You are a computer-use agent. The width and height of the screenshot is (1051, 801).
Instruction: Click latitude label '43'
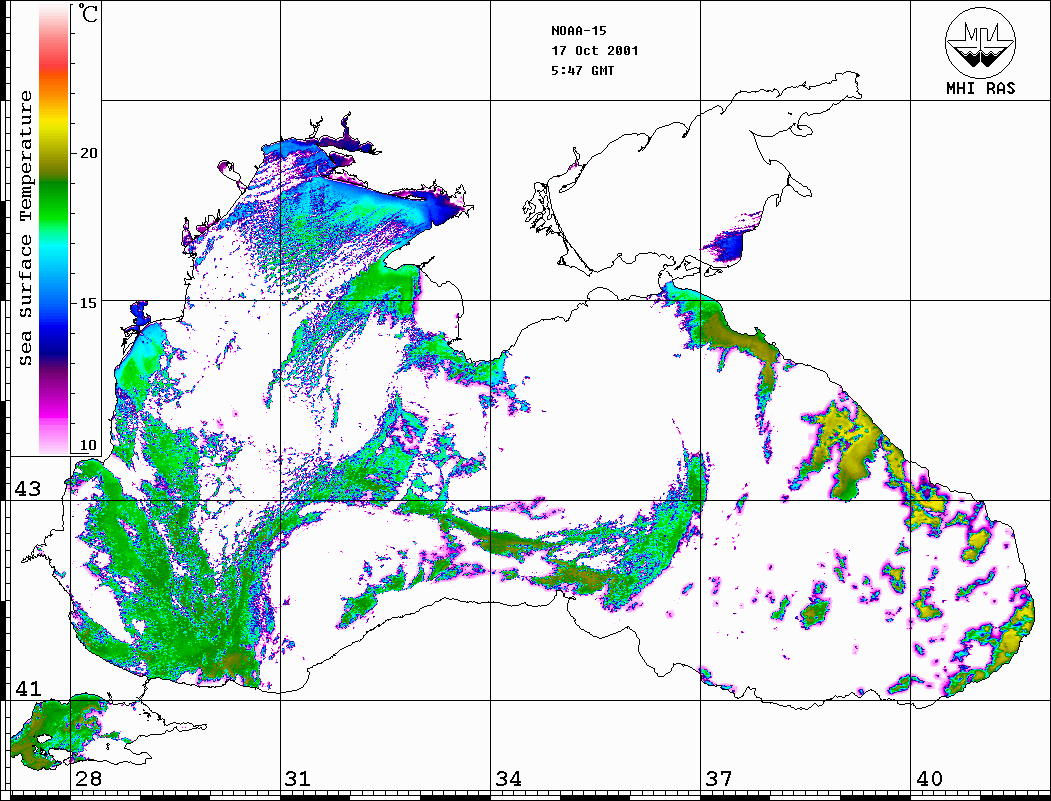[27, 489]
